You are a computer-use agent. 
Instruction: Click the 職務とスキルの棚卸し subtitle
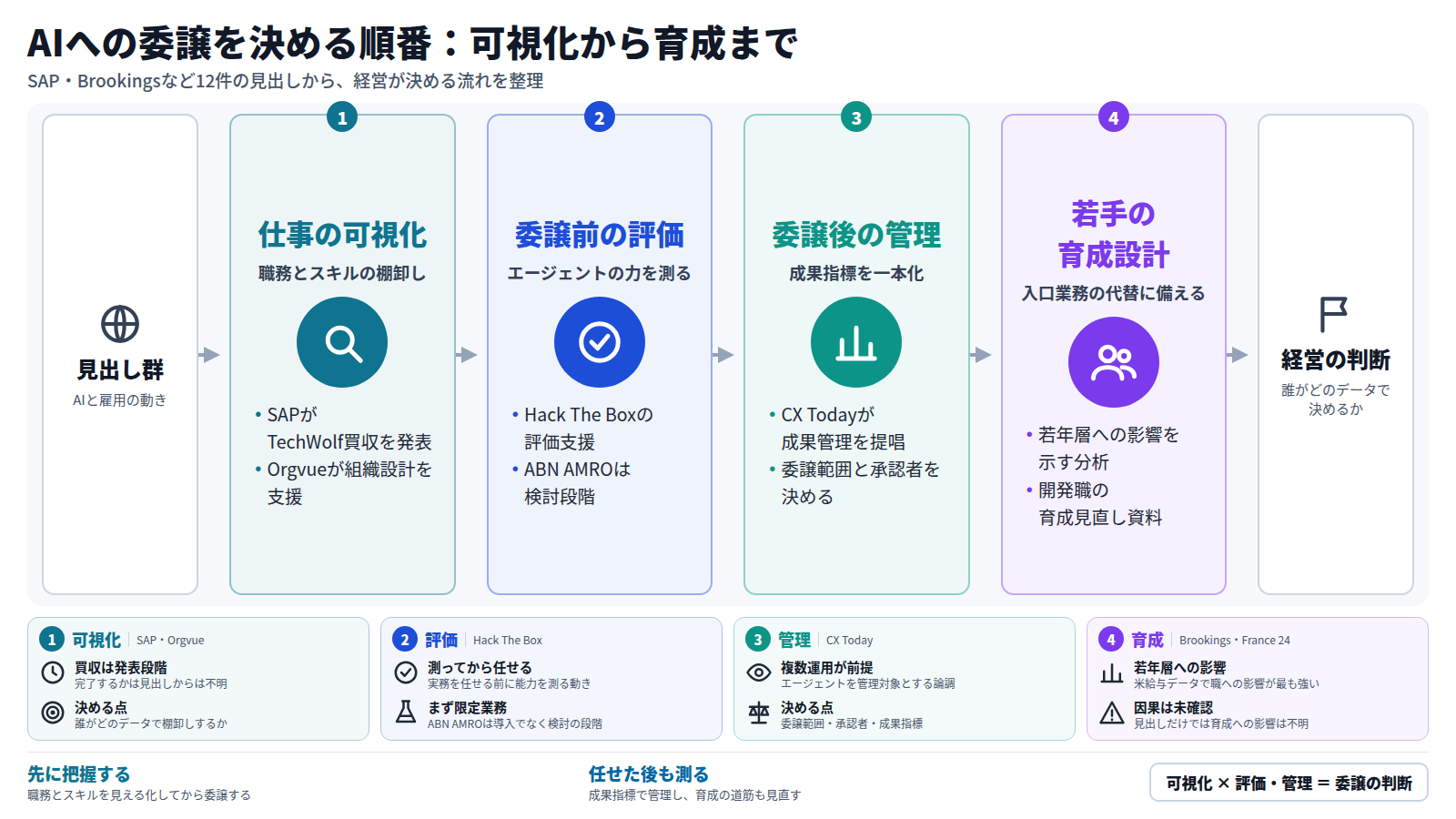click(x=342, y=273)
